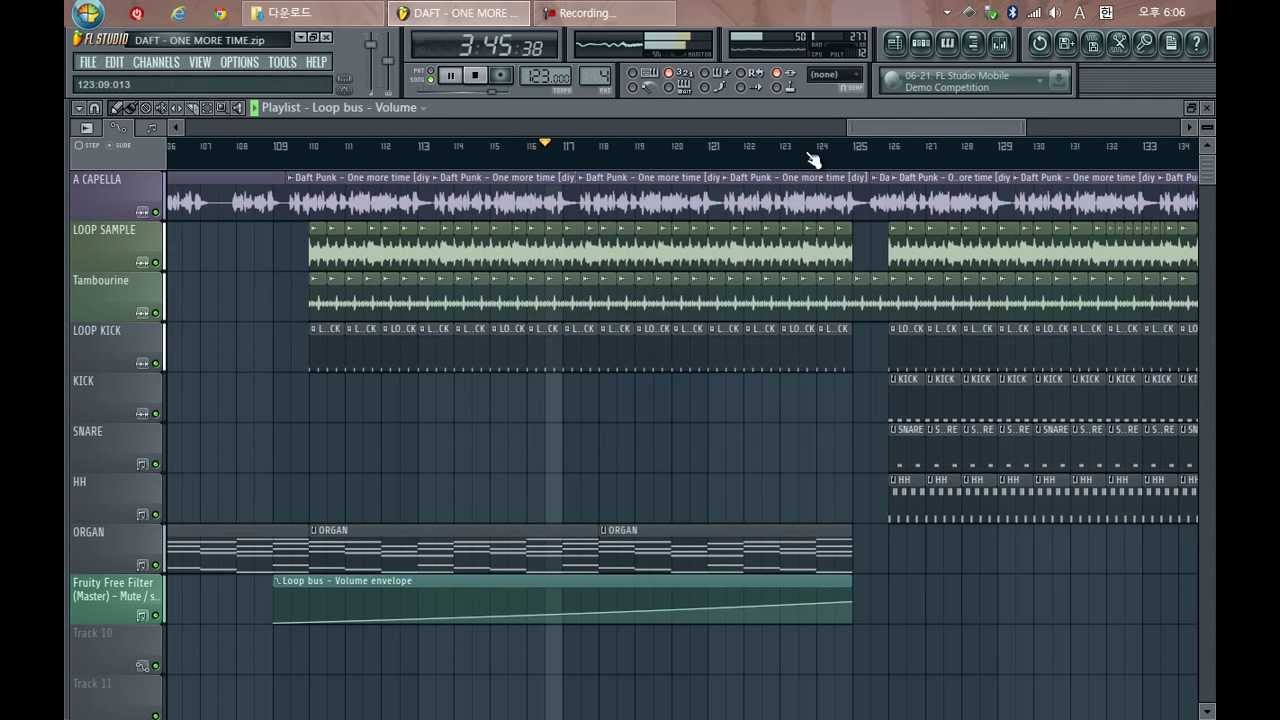Mute the SNARE track green light
The image size is (1280, 720).
point(156,464)
